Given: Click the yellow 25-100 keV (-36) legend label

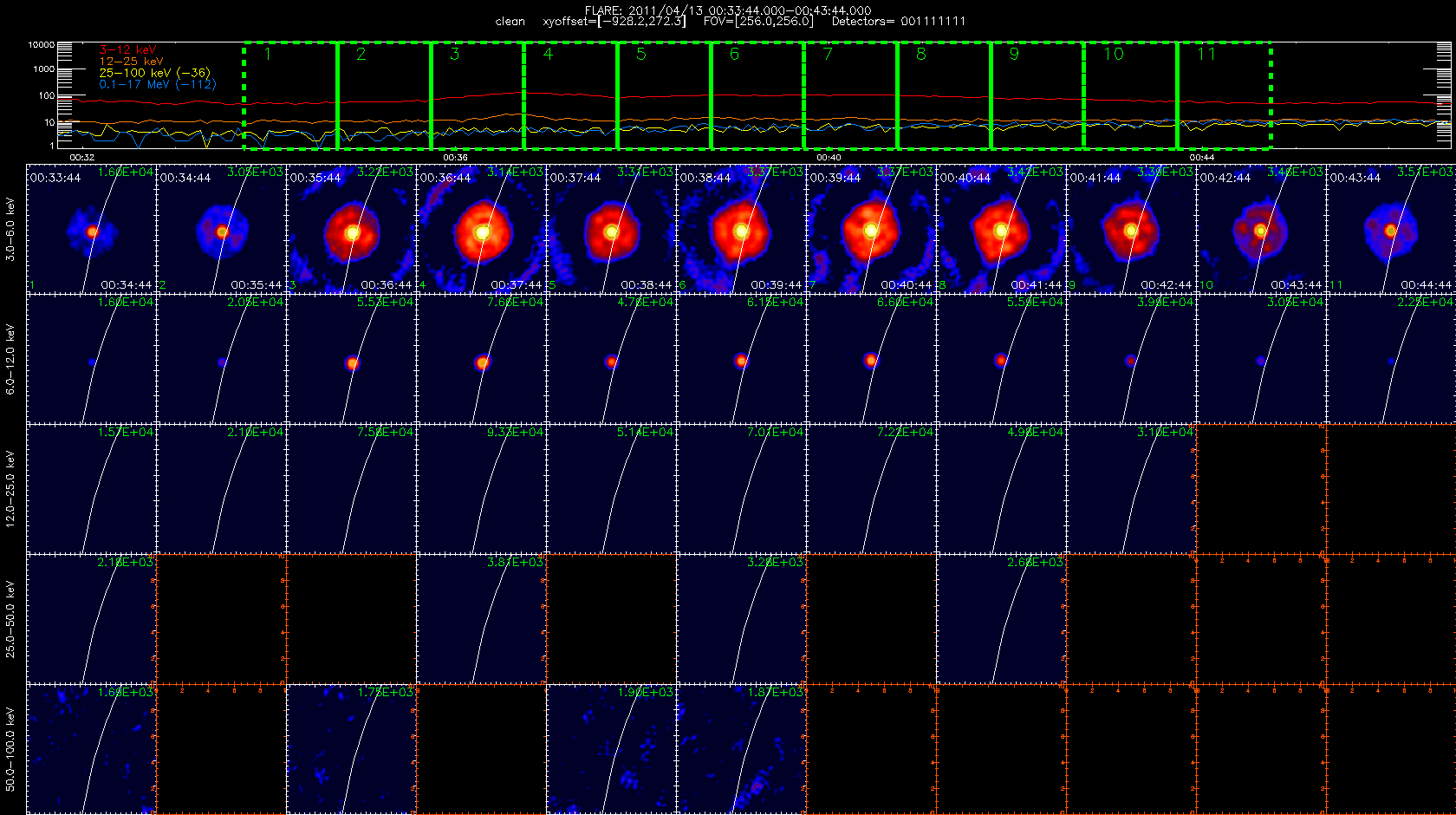Looking at the screenshot, I should click(154, 73).
